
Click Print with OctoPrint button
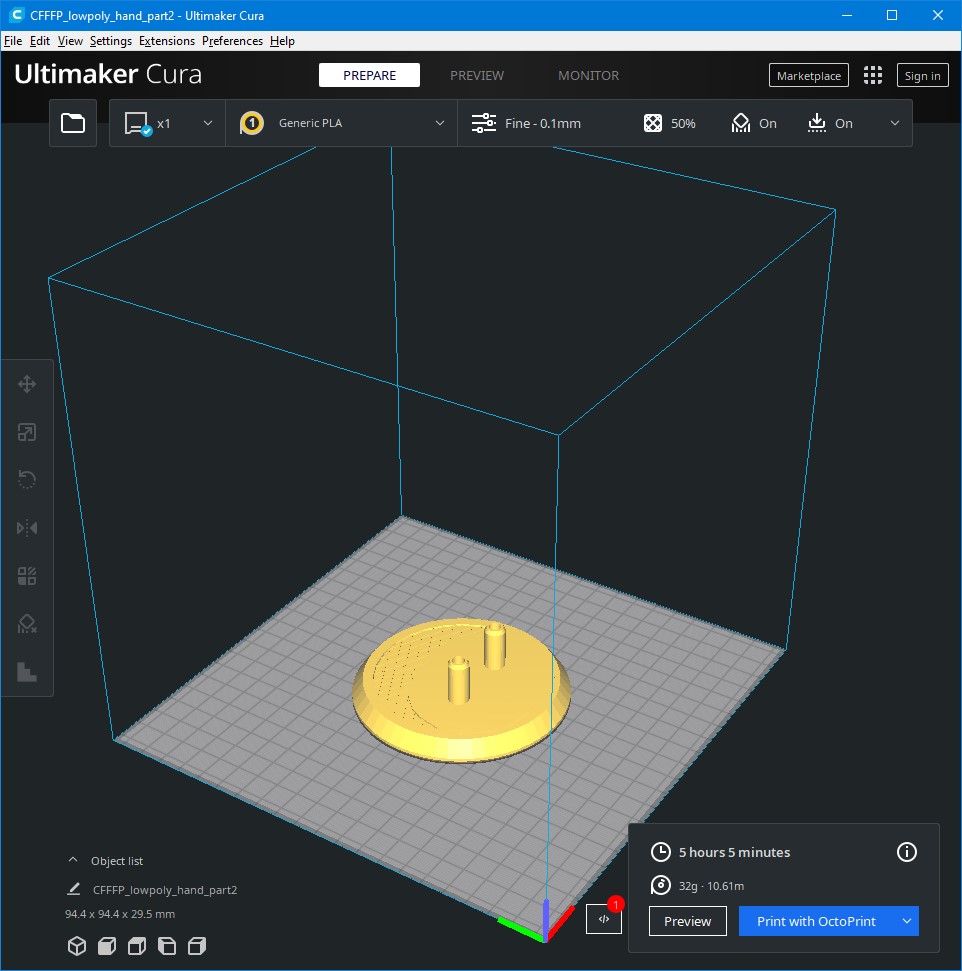click(x=816, y=921)
